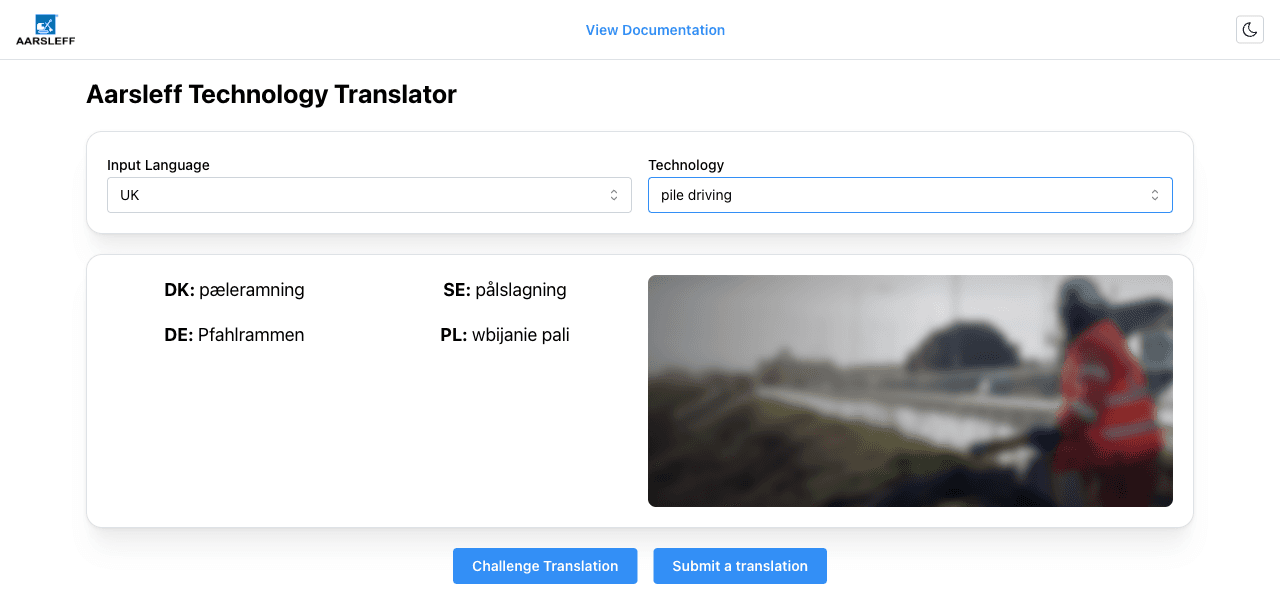Open the Input Language dropdown showing UK
The image size is (1280, 600).
coord(369,195)
